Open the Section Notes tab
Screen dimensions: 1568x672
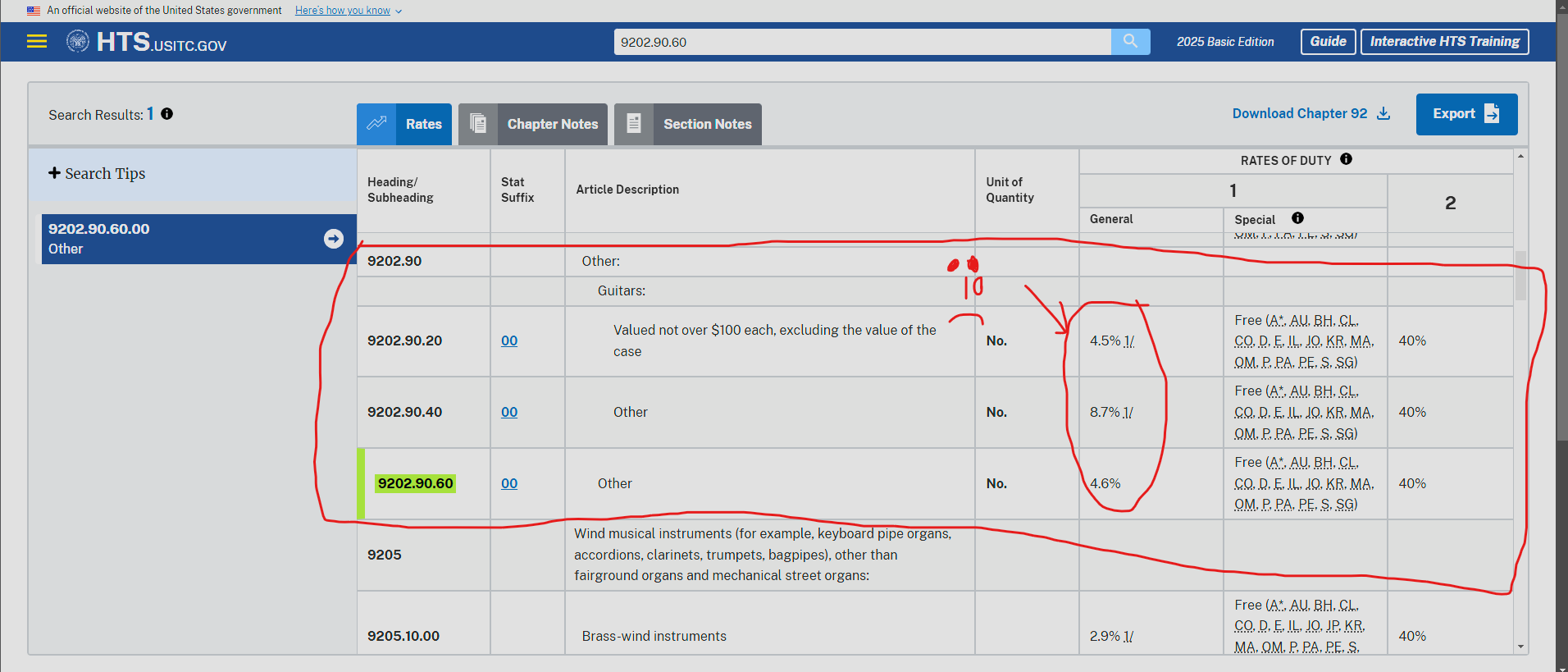click(688, 124)
